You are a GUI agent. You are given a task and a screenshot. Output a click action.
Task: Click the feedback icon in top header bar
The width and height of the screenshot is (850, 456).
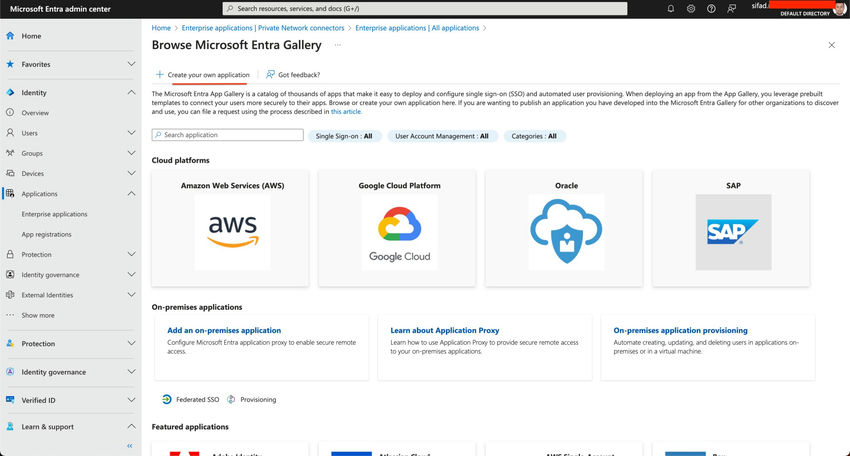[x=730, y=8]
